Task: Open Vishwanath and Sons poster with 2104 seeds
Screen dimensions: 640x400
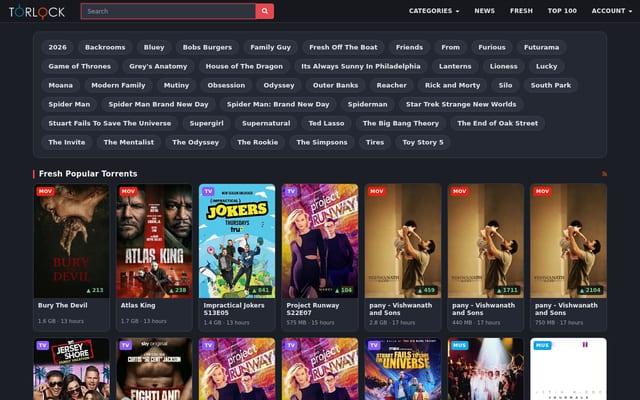Action: click(x=569, y=241)
